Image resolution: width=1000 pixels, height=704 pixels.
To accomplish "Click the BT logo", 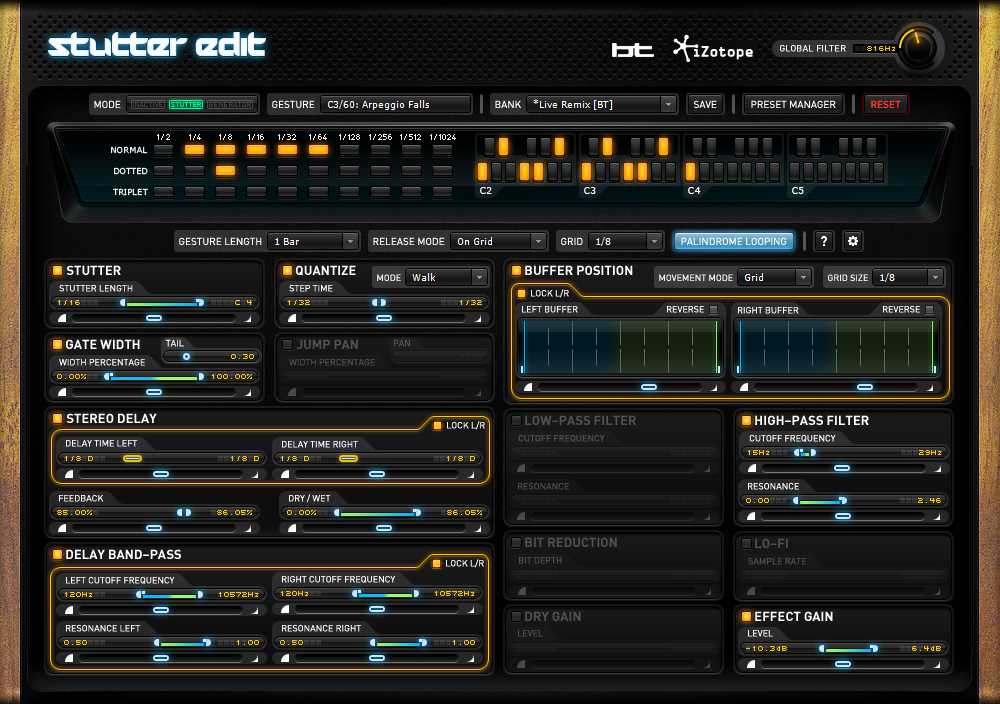I will click(632, 50).
